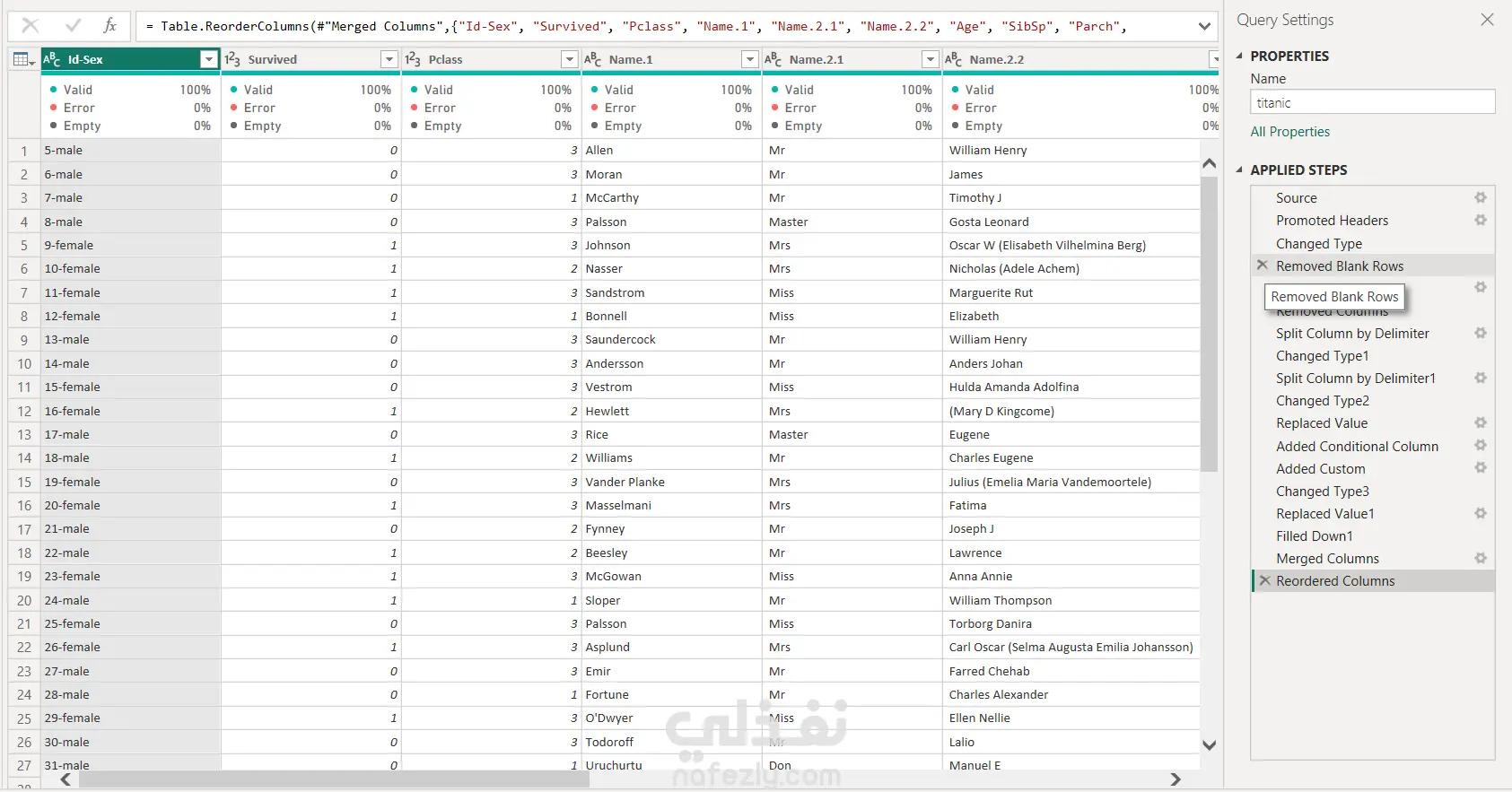Click the formula bar confirm checkmark icon
The image size is (1512, 792).
pyautogui.click(x=74, y=26)
